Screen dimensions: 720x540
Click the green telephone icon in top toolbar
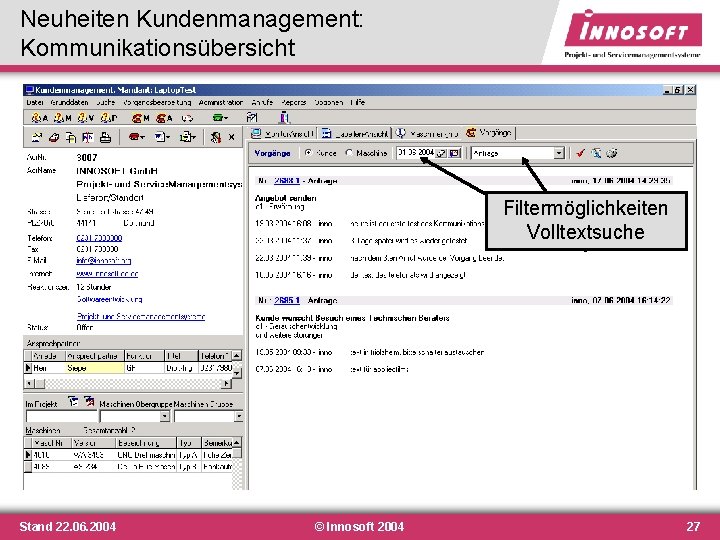pyautogui.click(x=220, y=118)
